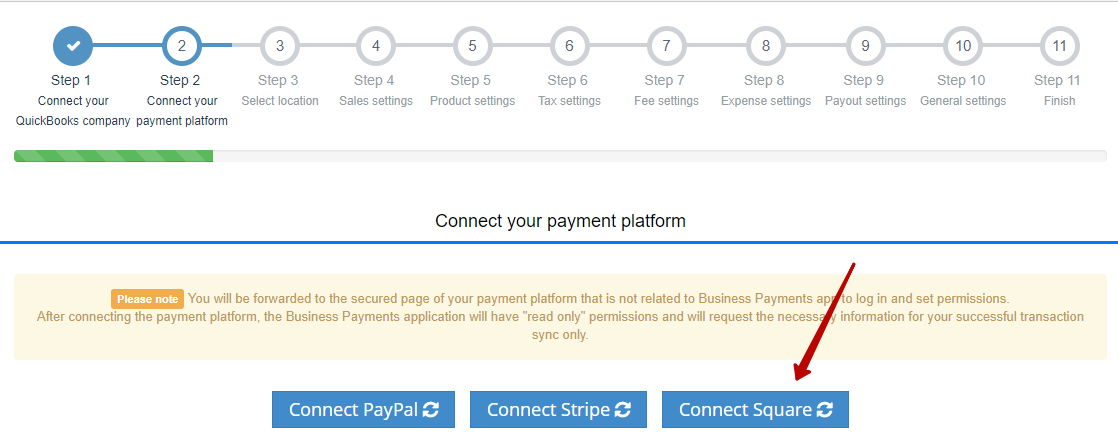Go to Step 4 Sales settings circle
Viewport: 1118px width, 442px height.
click(x=376, y=46)
